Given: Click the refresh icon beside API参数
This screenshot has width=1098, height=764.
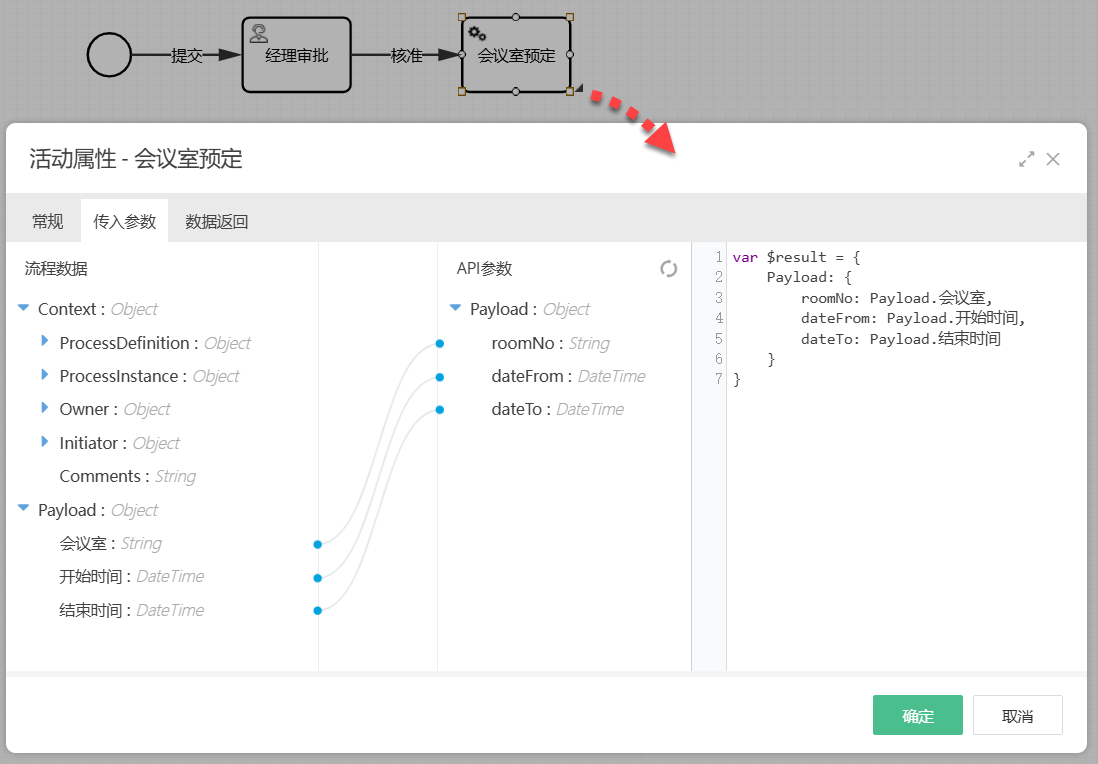Looking at the screenshot, I should 669,269.
